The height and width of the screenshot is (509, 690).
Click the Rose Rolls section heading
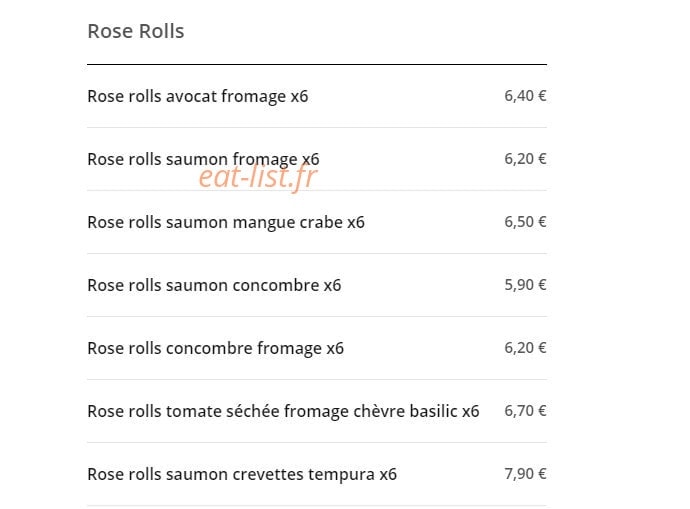(x=136, y=31)
